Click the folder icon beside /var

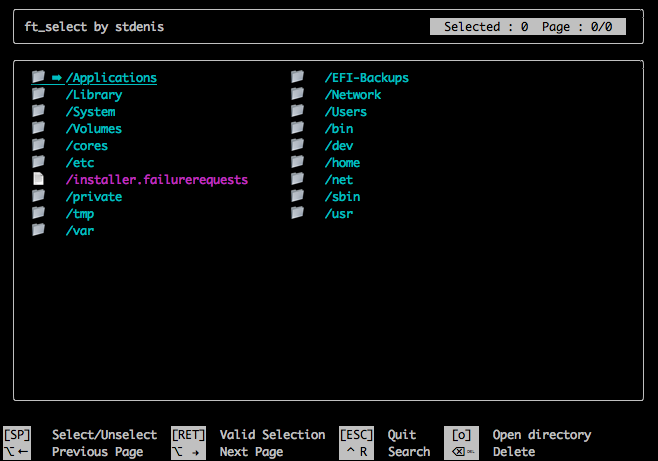38,229
